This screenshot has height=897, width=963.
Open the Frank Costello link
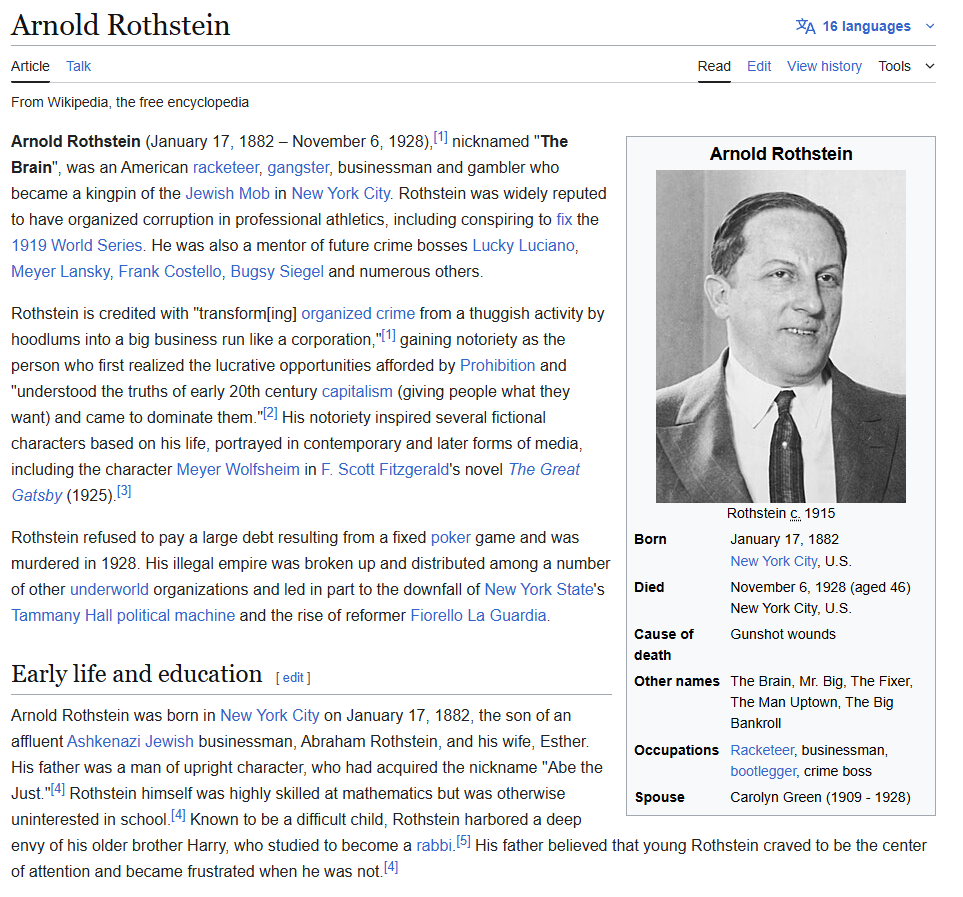point(170,271)
